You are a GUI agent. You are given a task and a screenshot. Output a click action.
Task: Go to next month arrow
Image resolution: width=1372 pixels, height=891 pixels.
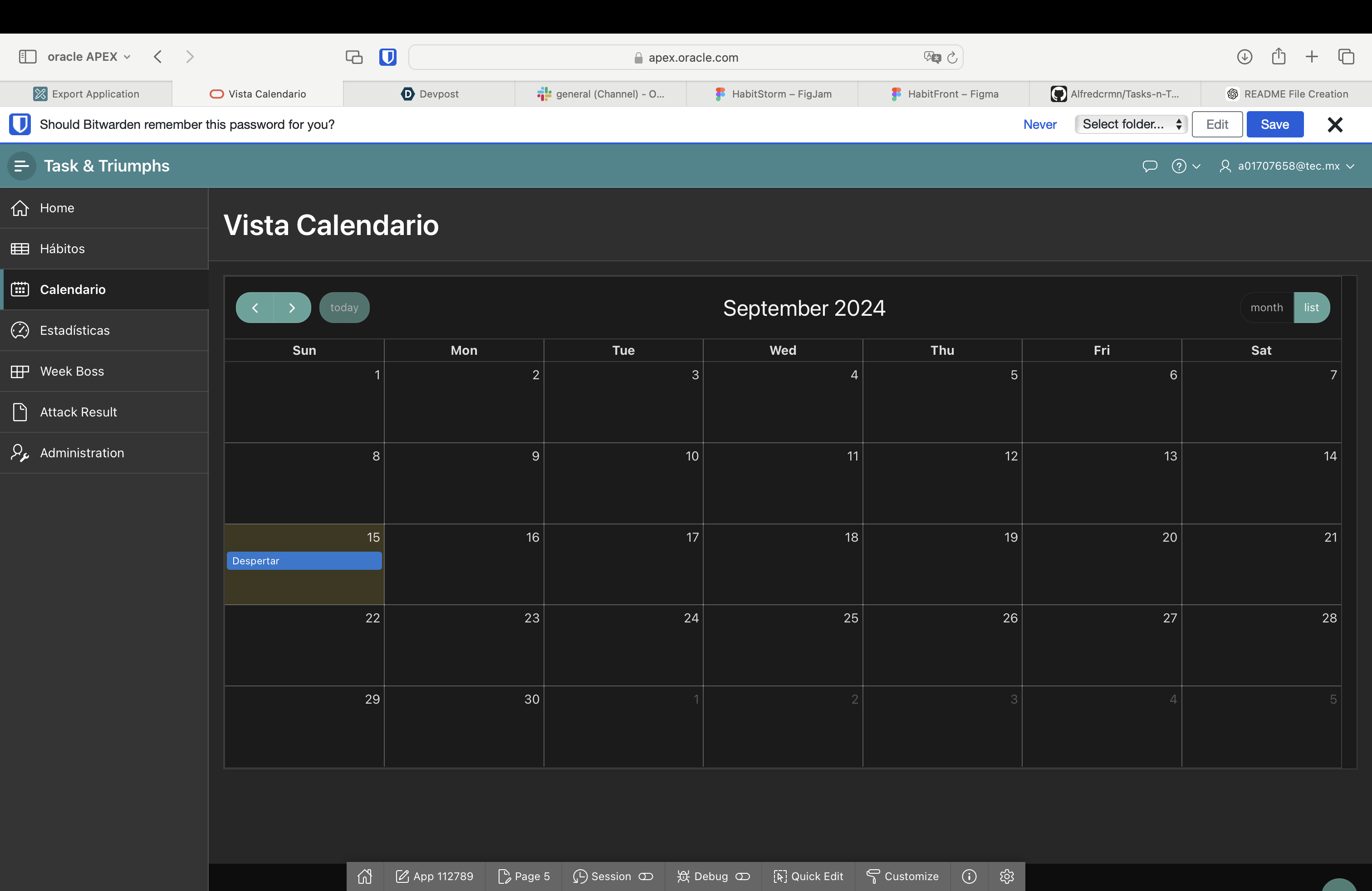[x=292, y=308]
